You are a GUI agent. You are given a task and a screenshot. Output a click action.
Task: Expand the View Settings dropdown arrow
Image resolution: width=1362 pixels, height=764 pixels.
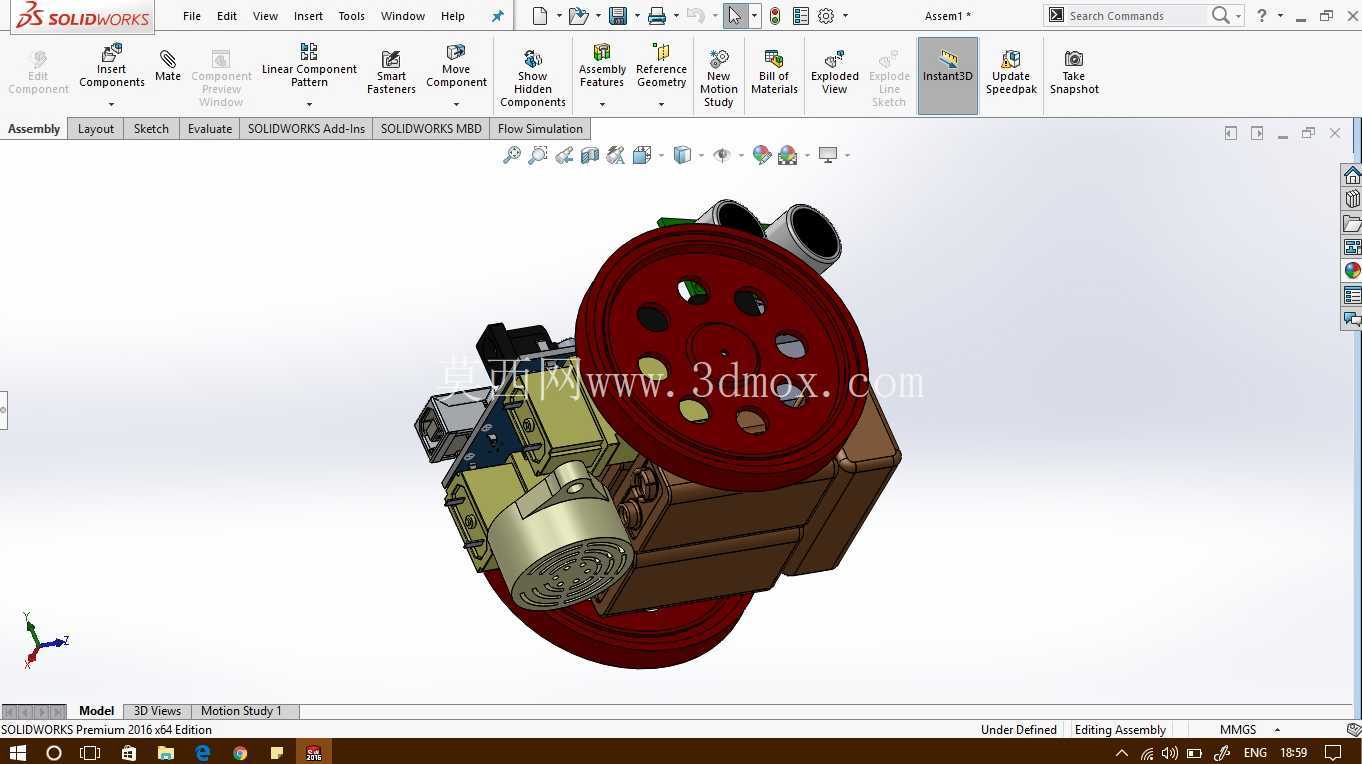point(847,155)
